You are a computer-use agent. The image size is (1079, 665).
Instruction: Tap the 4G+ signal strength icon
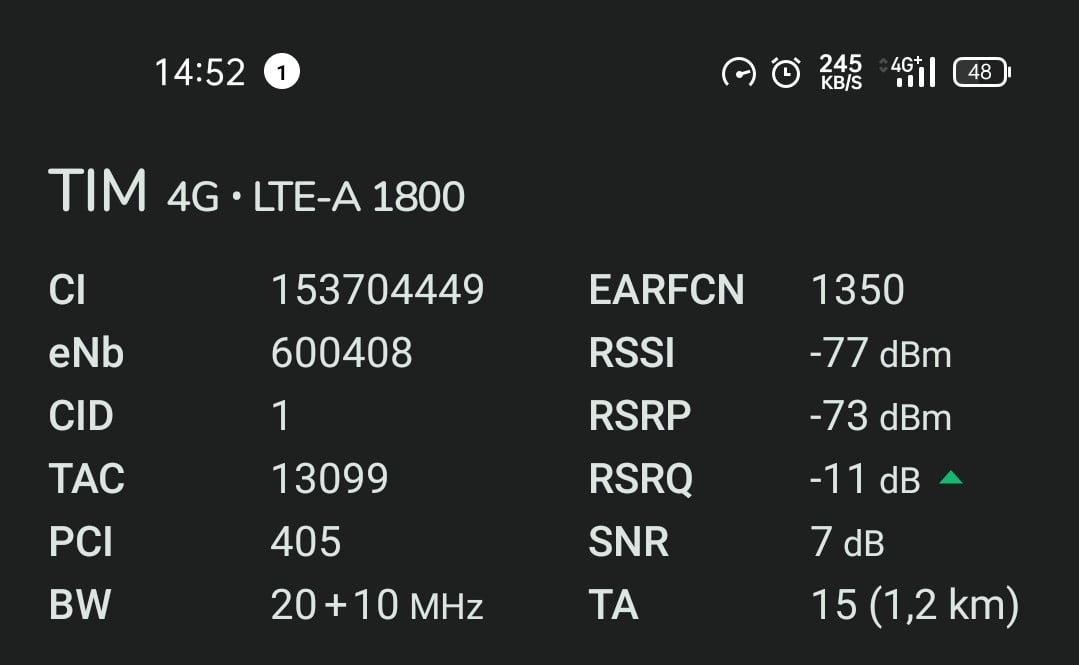(908, 72)
